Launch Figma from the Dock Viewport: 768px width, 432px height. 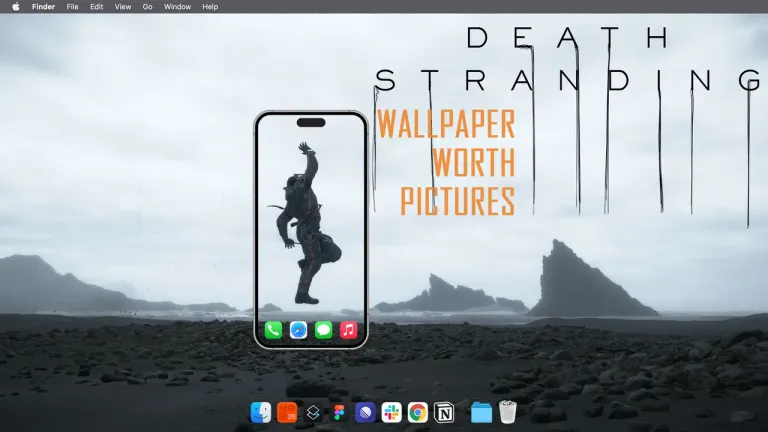[x=339, y=412]
